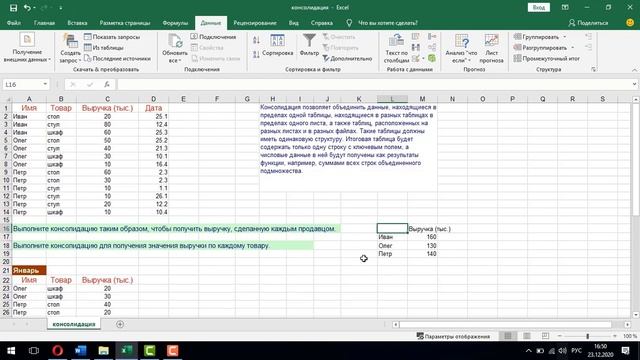Open Ungroup (Разгруппировать) dropdown arrow
The width and height of the screenshot is (640, 360).
[x=573, y=48]
